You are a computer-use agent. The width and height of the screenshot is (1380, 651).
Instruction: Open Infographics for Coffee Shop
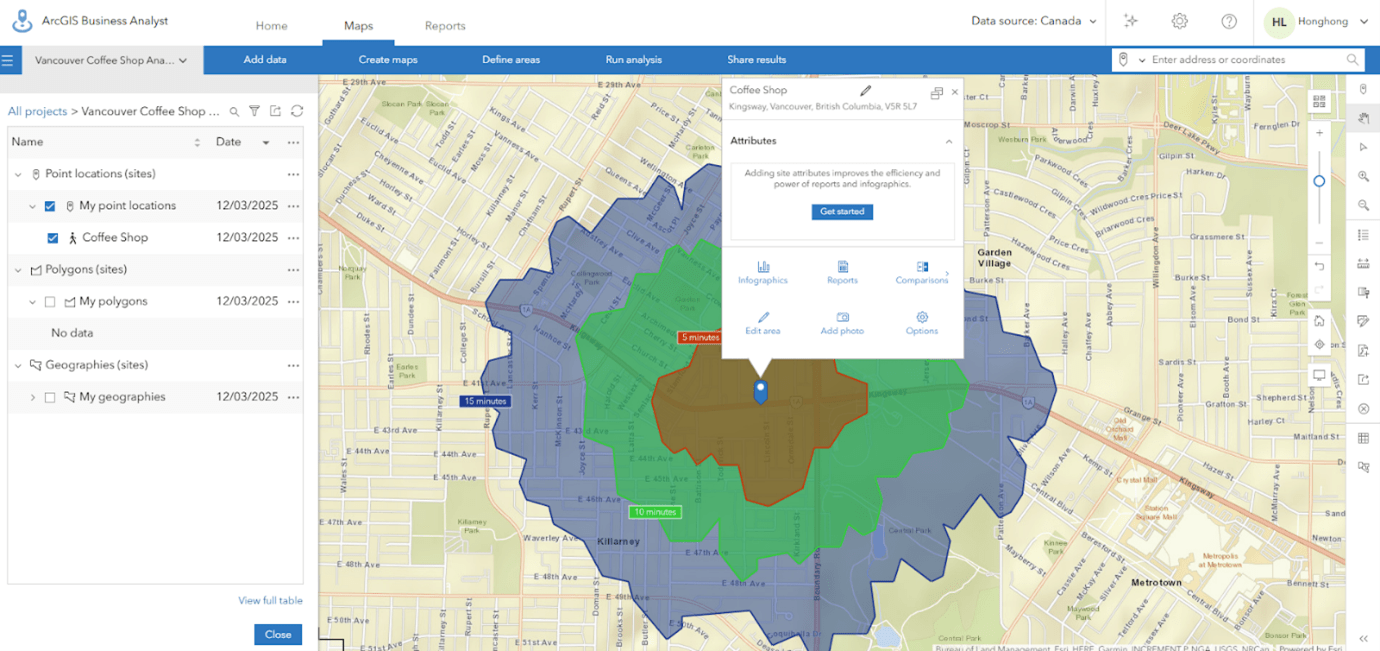pyautogui.click(x=763, y=273)
